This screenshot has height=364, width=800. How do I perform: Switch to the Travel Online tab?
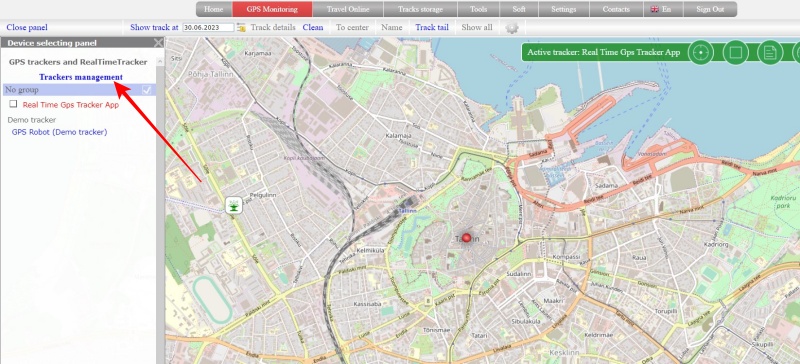coord(348,9)
